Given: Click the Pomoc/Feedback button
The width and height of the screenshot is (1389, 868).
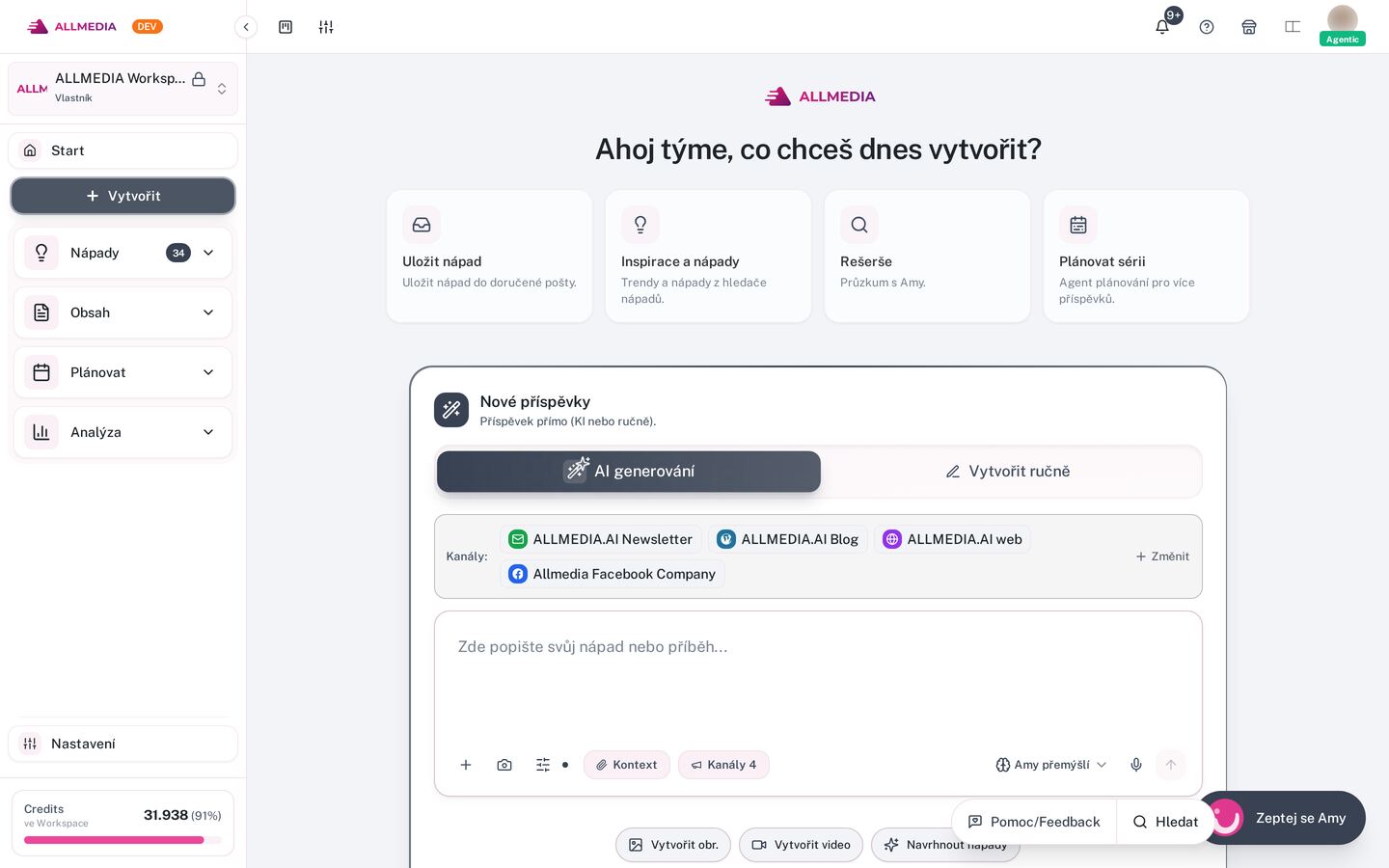Looking at the screenshot, I should 1034,822.
